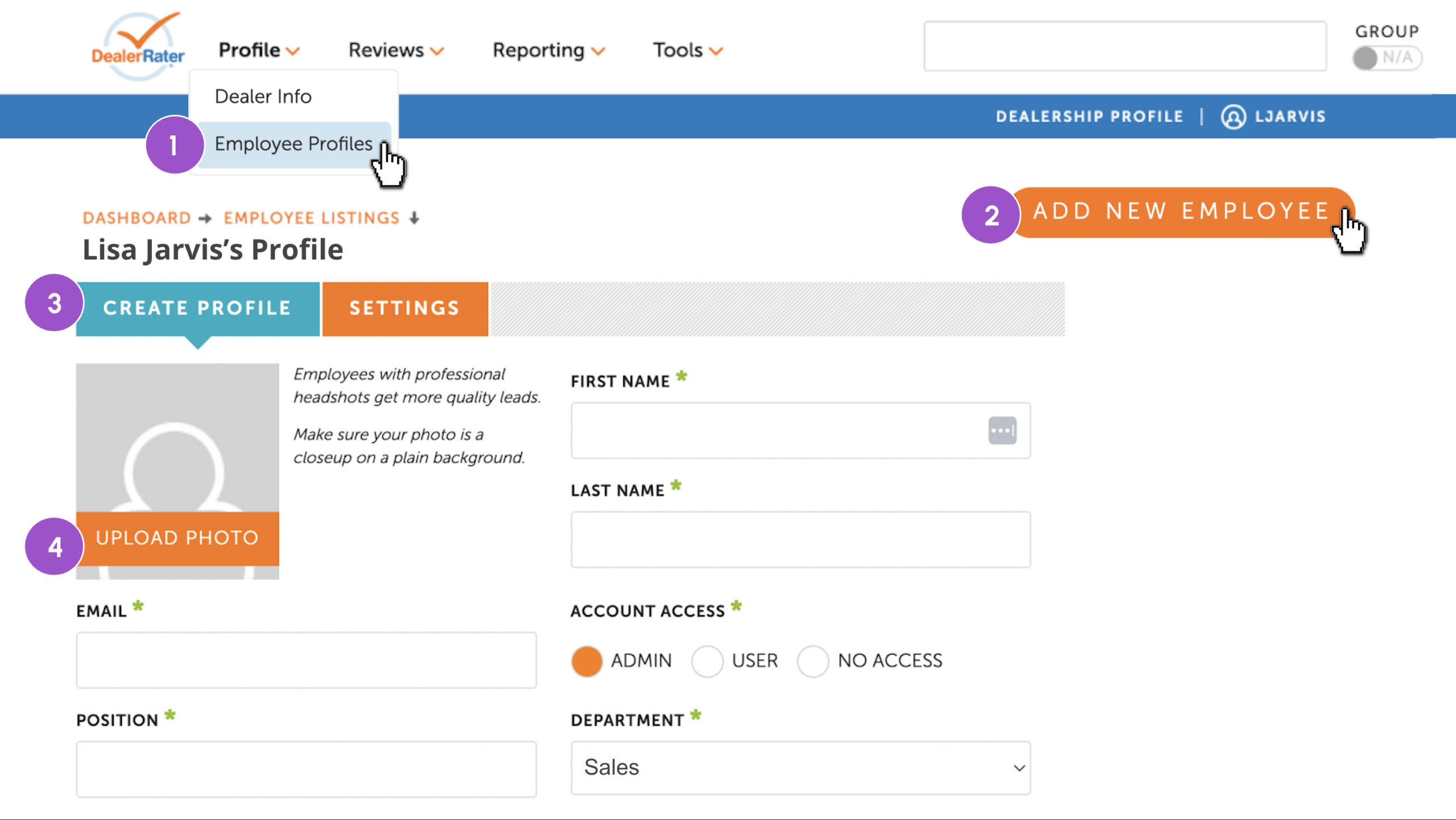Image resolution: width=1456 pixels, height=820 pixels.
Task: Focus the Email input field
Action: pos(307,660)
